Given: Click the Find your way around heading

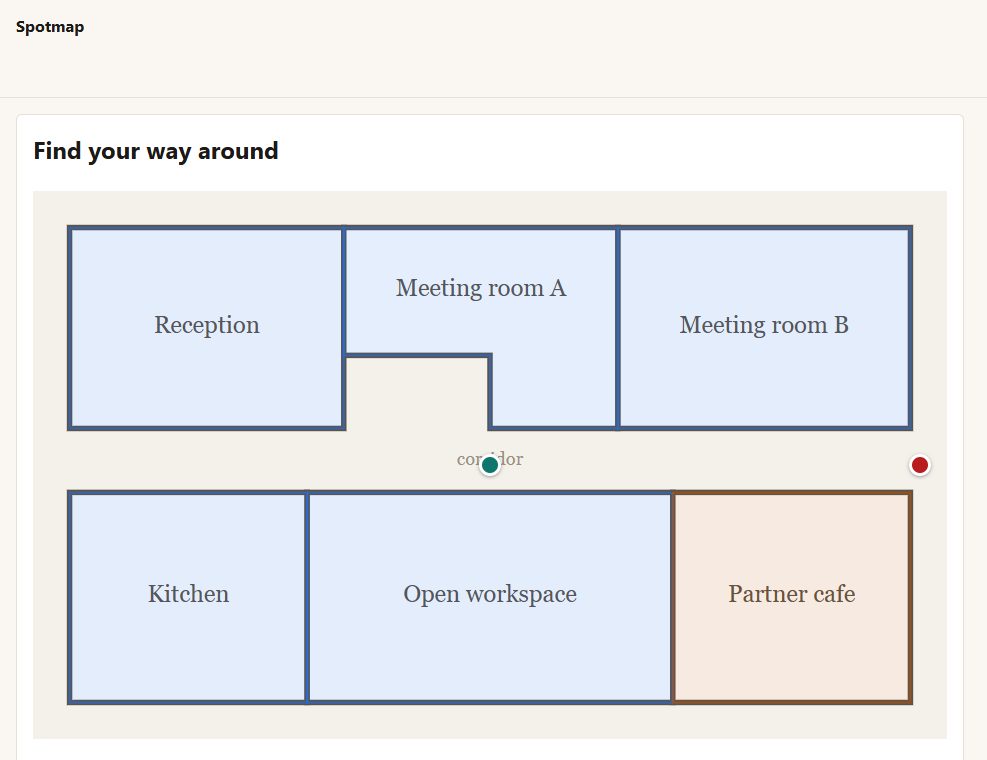Looking at the screenshot, I should click(x=155, y=151).
